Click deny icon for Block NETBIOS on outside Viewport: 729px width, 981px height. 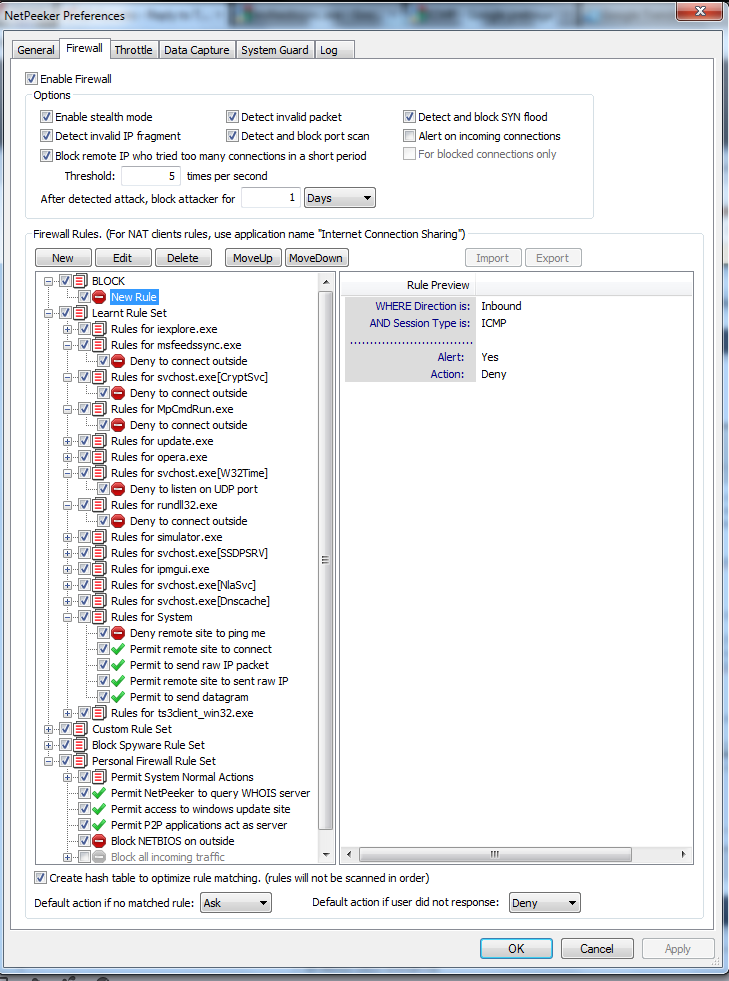(x=99, y=841)
